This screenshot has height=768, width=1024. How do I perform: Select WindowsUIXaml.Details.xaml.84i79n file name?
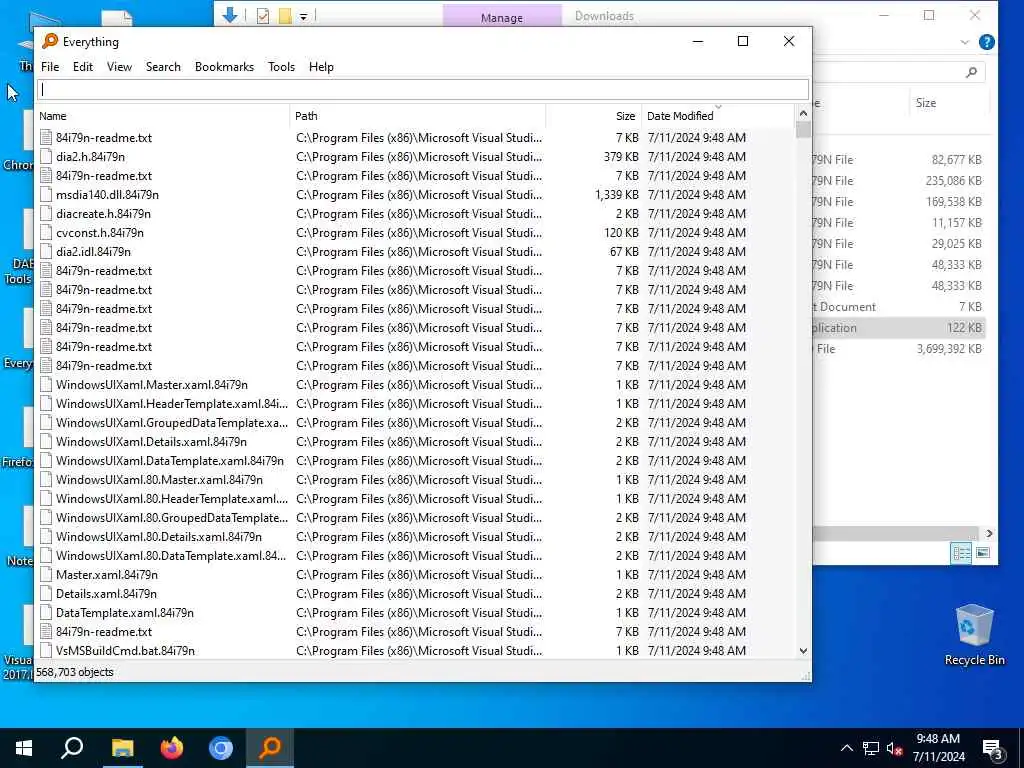[152, 441]
